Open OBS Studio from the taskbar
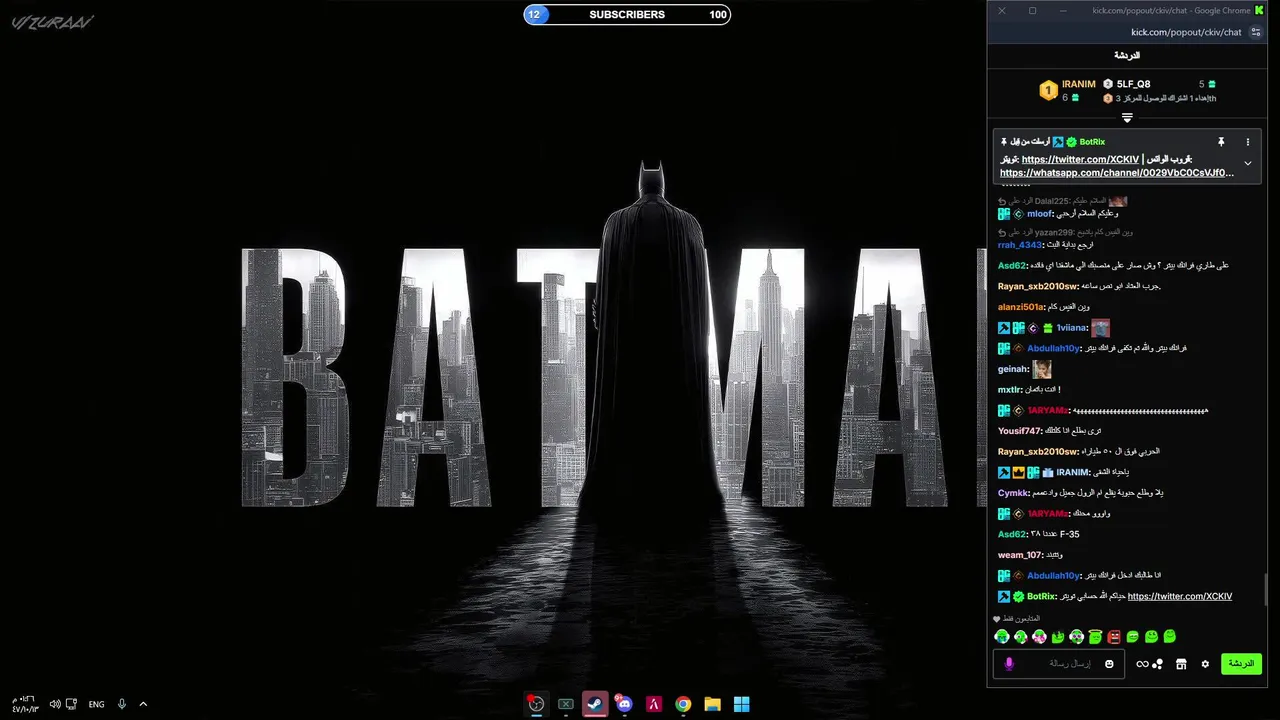 [x=537, y=704]
